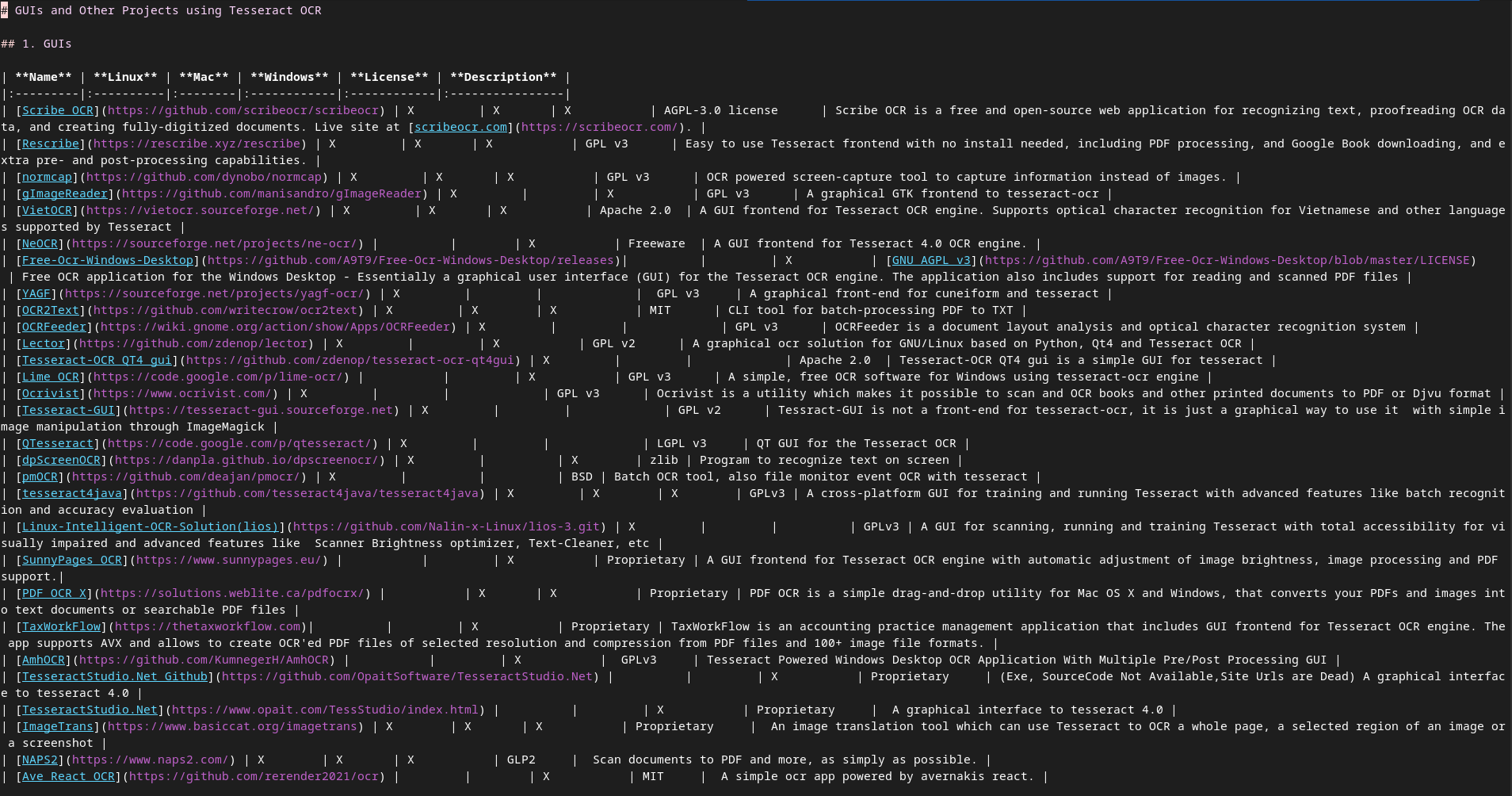Viewport: 1512px width, 796px height.
Task: Click the https://vietocr.sourceforge.net/ URL
Action: (x=200, y=210)
